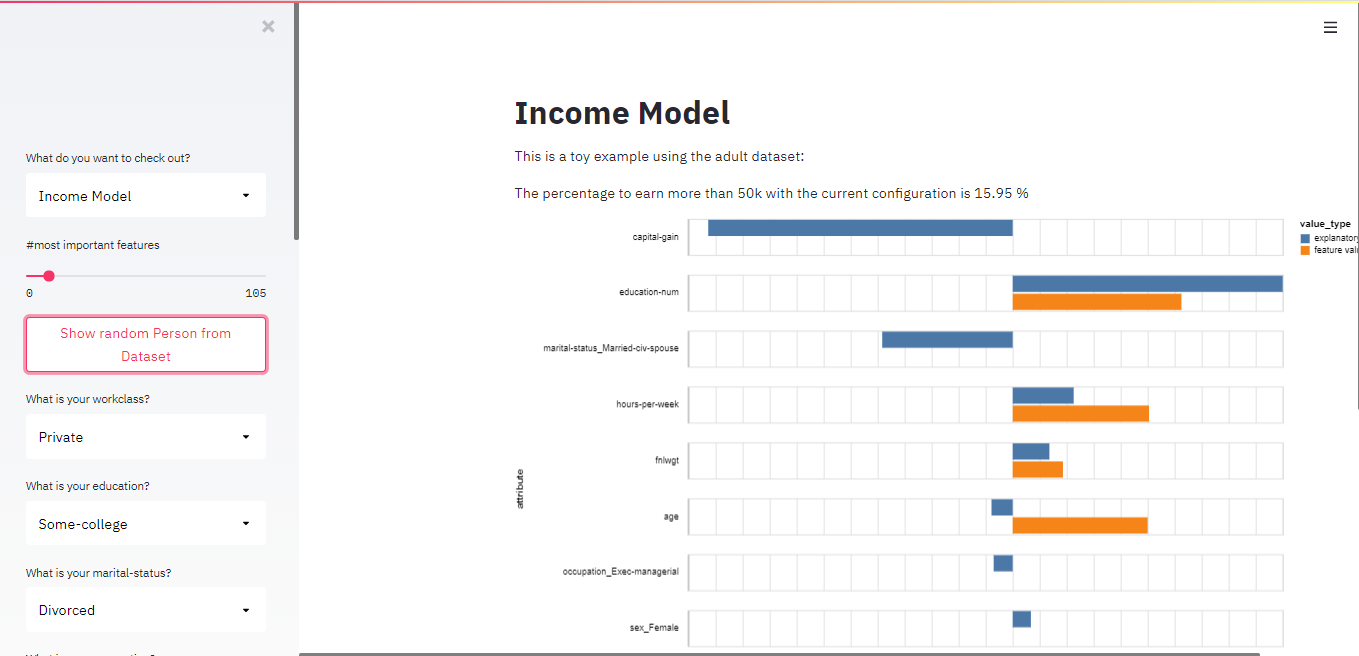The height and width of the screenshot is (656, 1359).
Task: Click 'What is your workclass?' label
Action: point(88,399)
